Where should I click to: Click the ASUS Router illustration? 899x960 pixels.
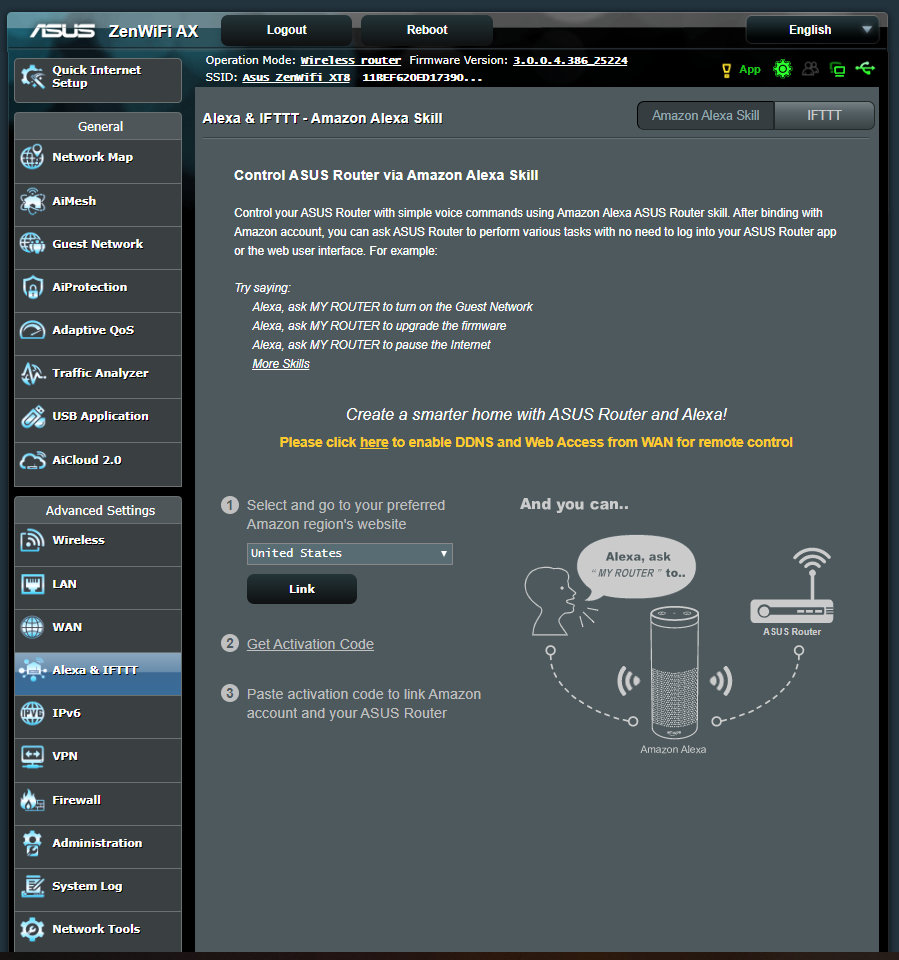click(x=792, y=586)
